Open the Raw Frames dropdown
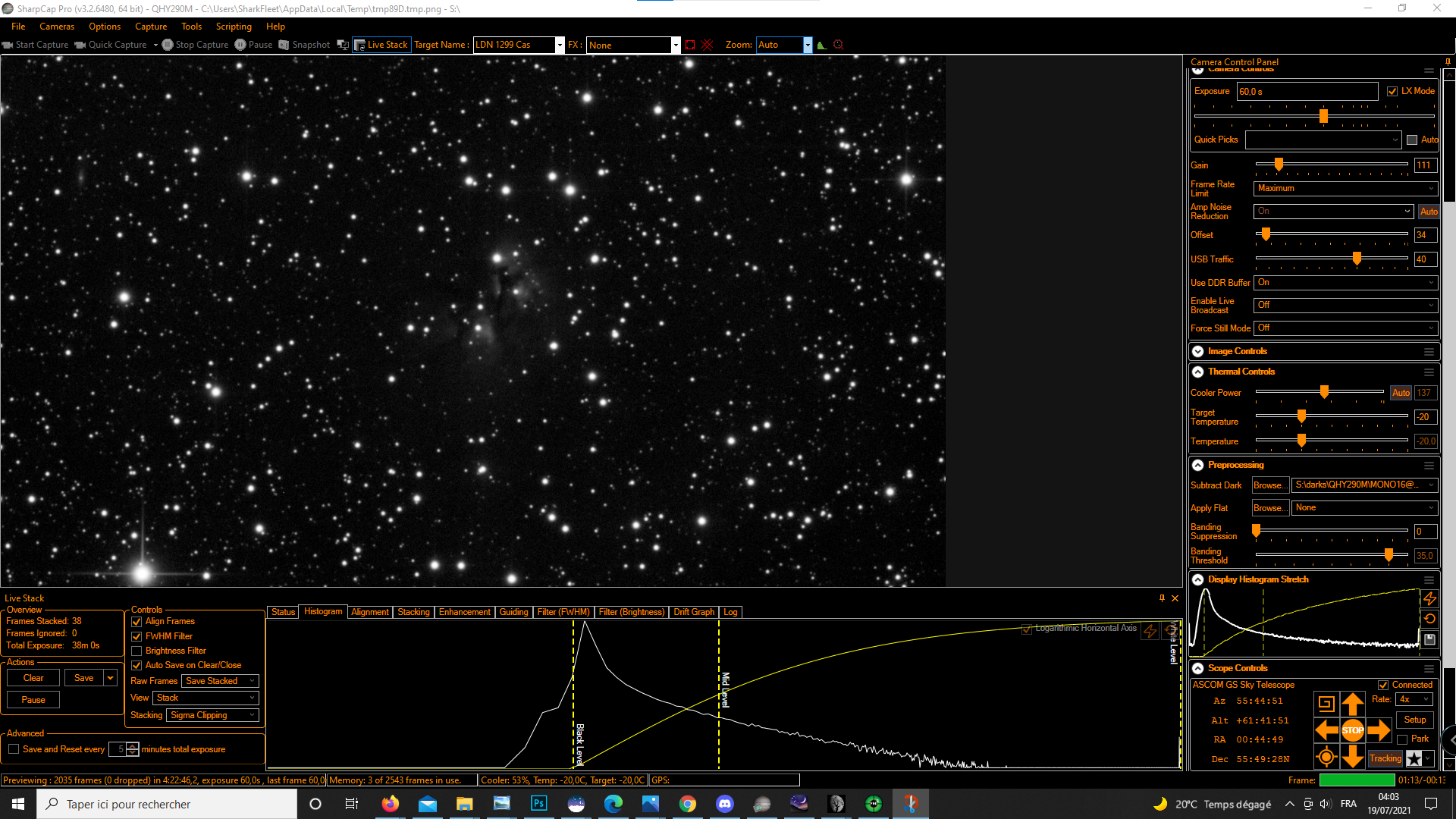 (x=221, y=681)
